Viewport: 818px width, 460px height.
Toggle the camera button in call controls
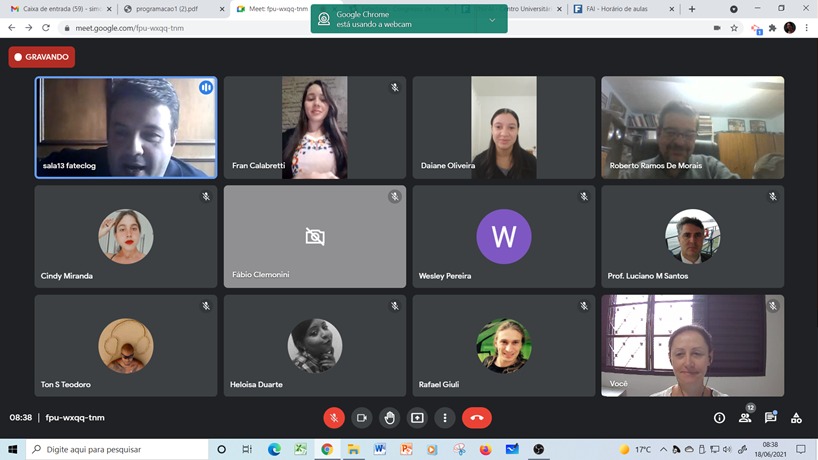[x=362, y=418]
